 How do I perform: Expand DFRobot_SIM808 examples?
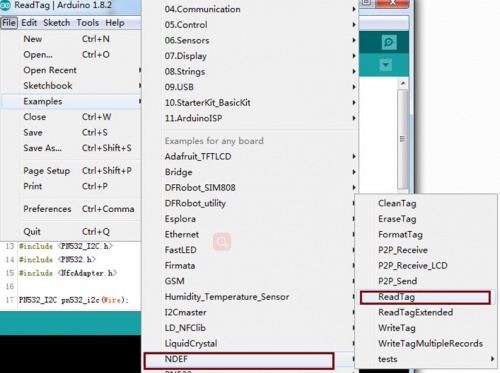point(251,188)
